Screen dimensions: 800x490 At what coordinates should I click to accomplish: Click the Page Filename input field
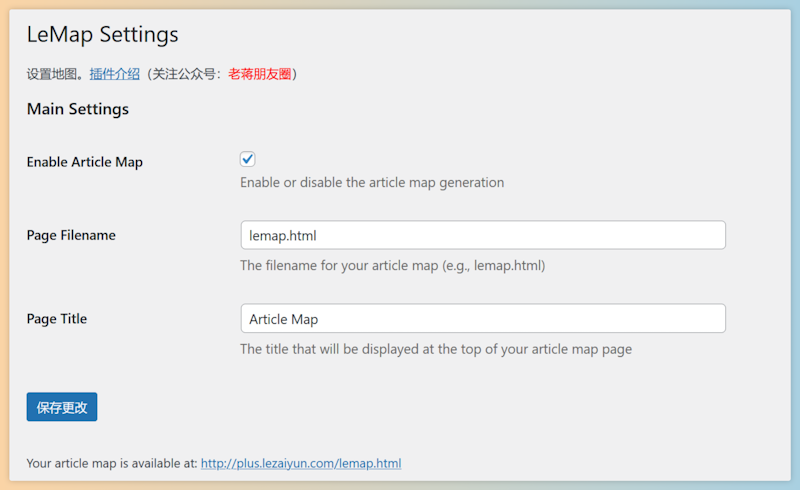pyautogui.click(x=482, y=235)
